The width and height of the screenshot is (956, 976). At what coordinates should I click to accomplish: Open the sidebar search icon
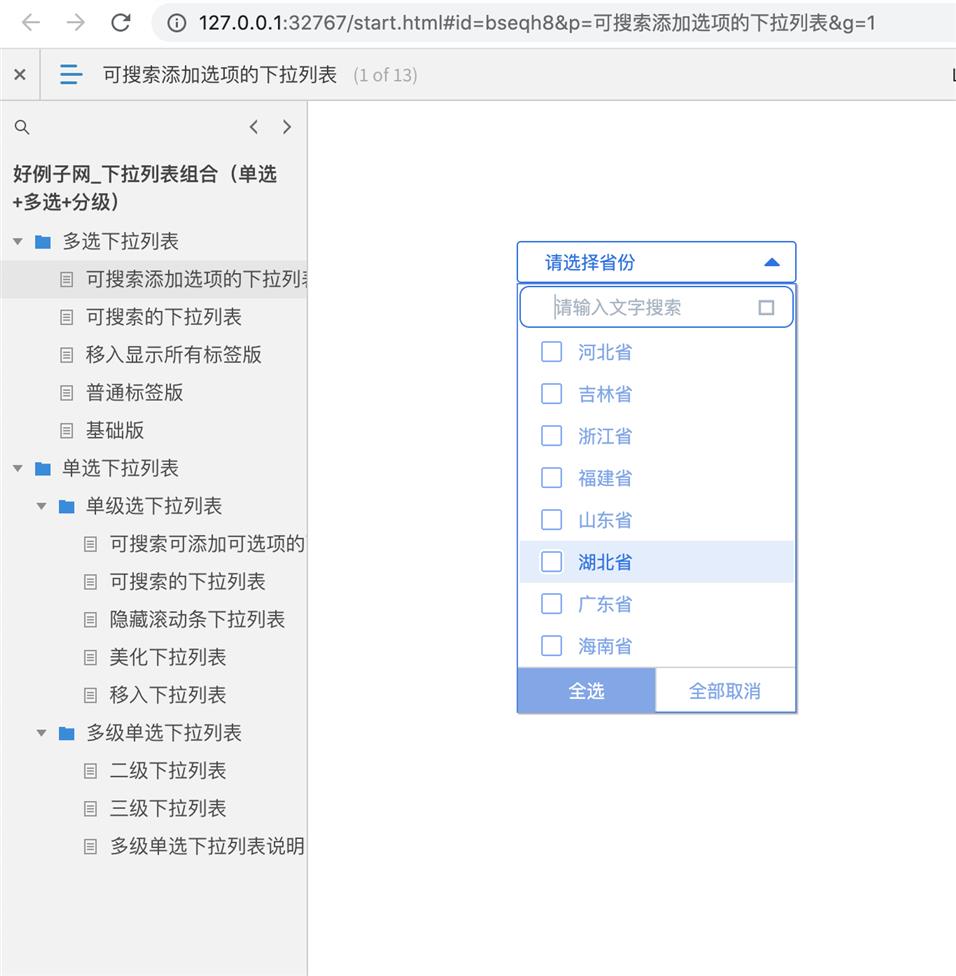[x=22, y=127]
